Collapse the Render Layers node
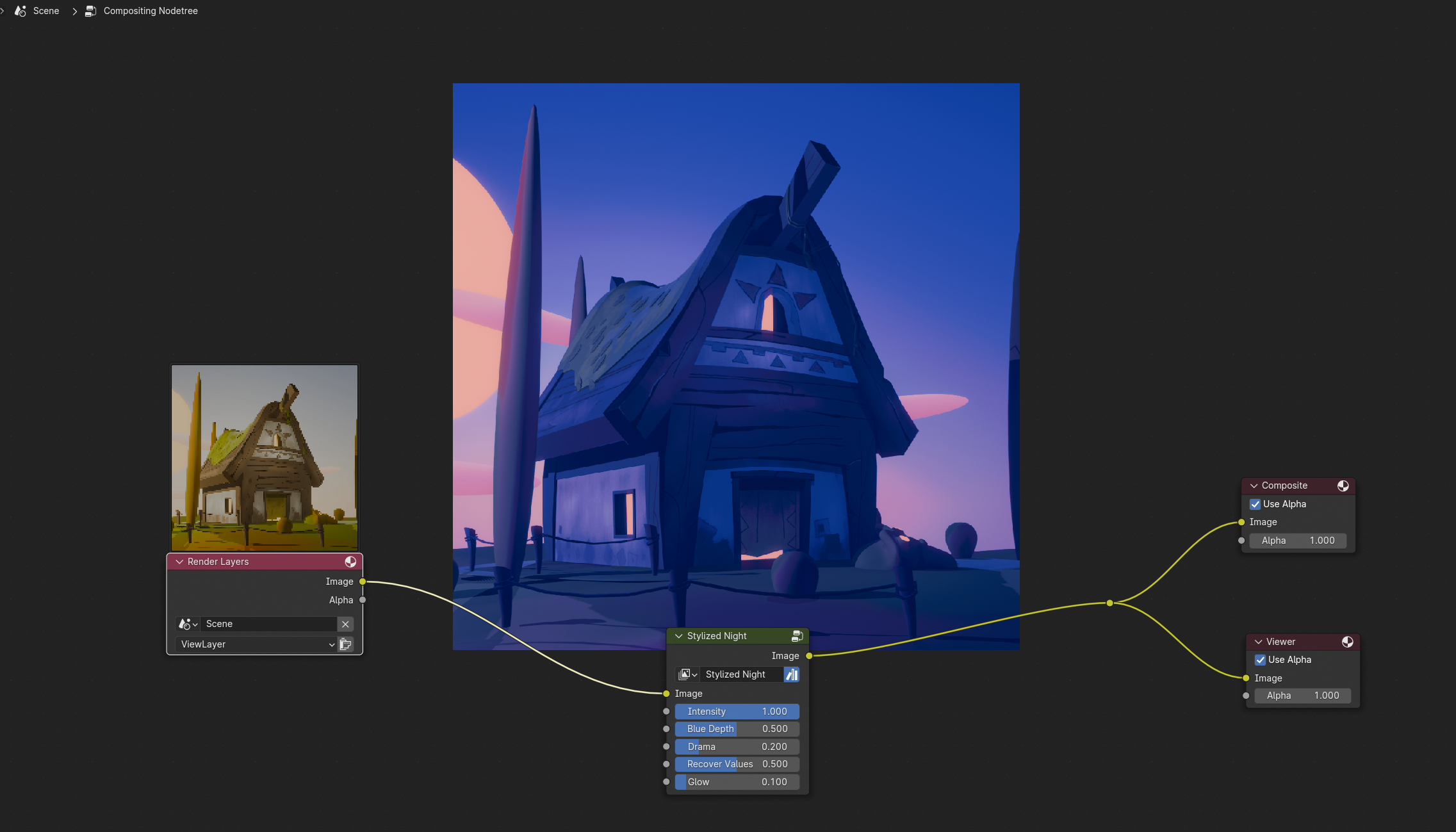Image resolution: width=1456 pixels, height=832 pixels. 179,562
